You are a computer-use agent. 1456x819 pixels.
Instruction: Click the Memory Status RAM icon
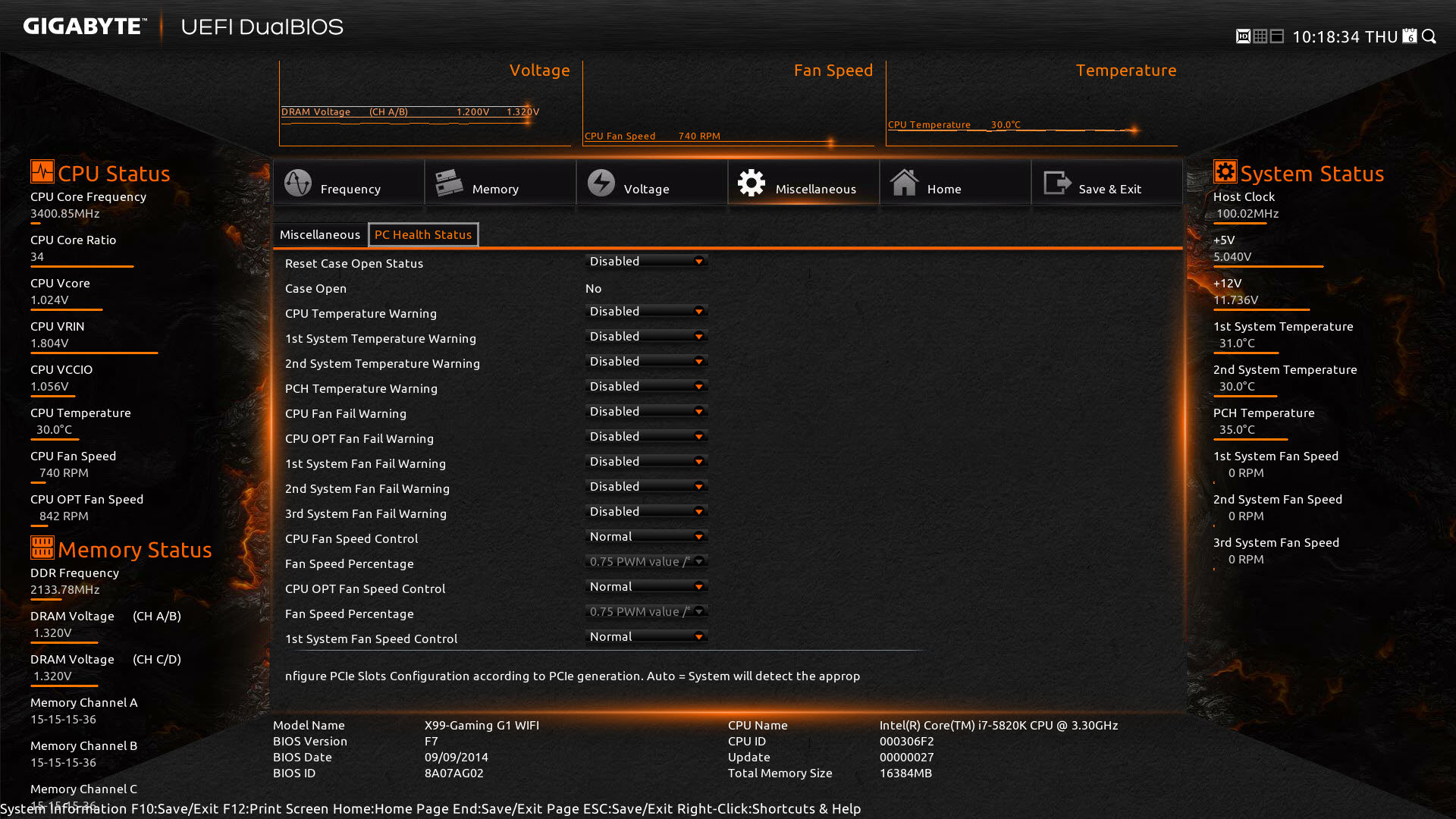[42, 548]
